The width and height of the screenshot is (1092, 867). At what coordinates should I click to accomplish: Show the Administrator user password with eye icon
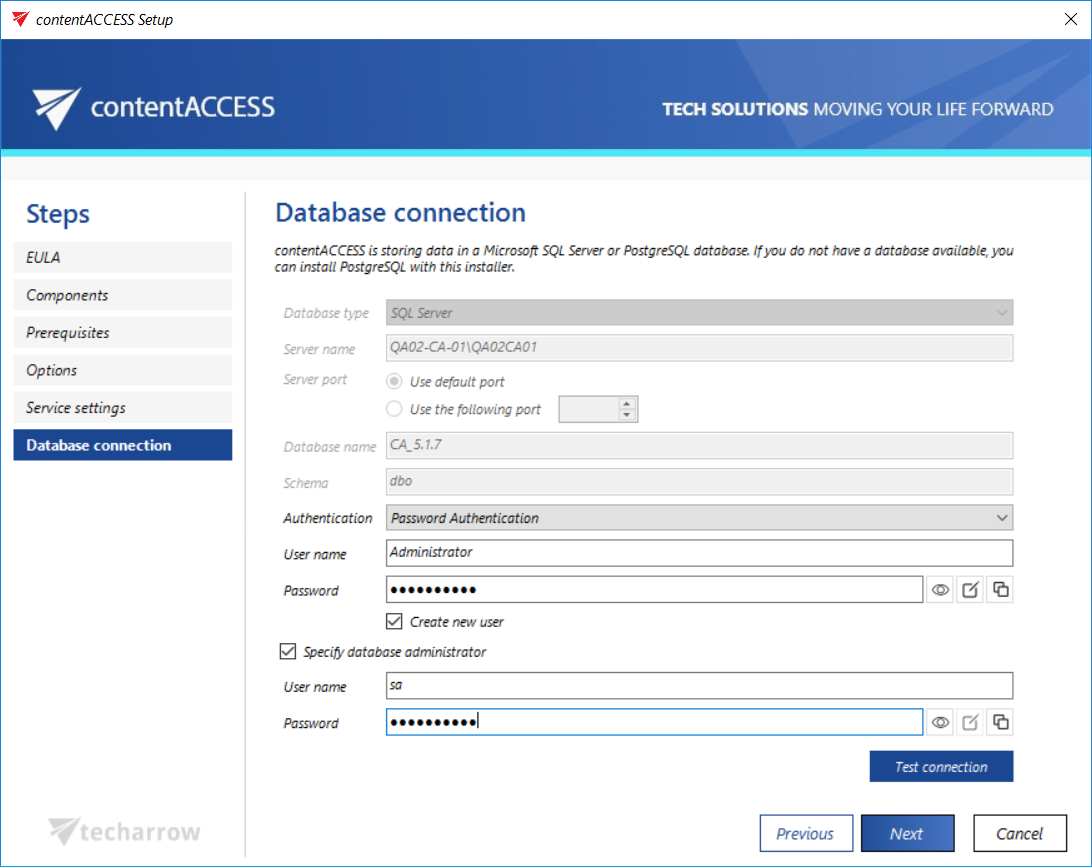click(x=940, y=590)
